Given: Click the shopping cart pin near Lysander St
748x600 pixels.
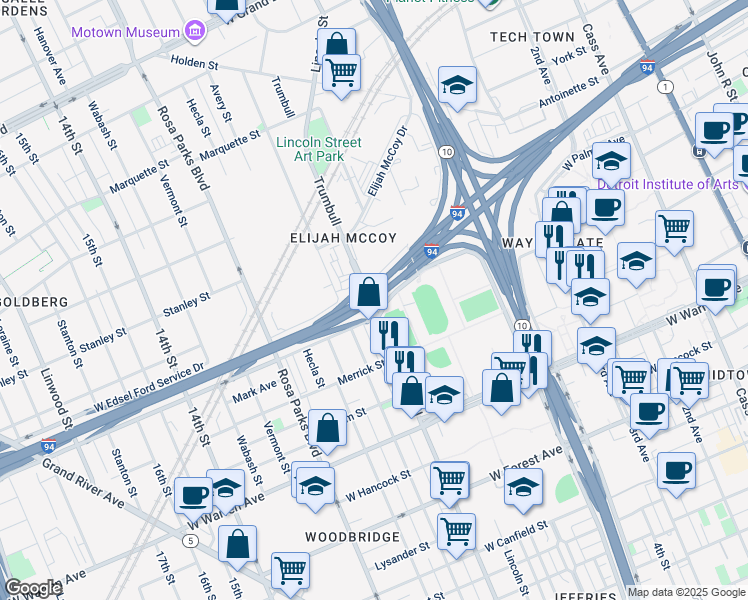Looking at the screenshot, I should (457, 530).
